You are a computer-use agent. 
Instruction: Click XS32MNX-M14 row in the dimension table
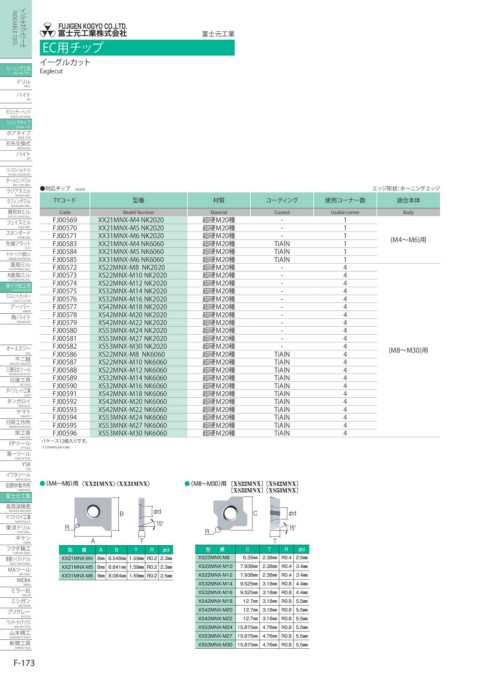pyautogui.click(x=252, y=584)
